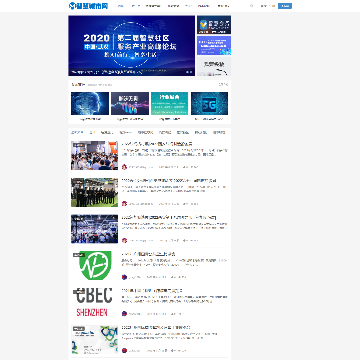Open the light grey side banner
The image size is (360, 360).
click(214, 66)
